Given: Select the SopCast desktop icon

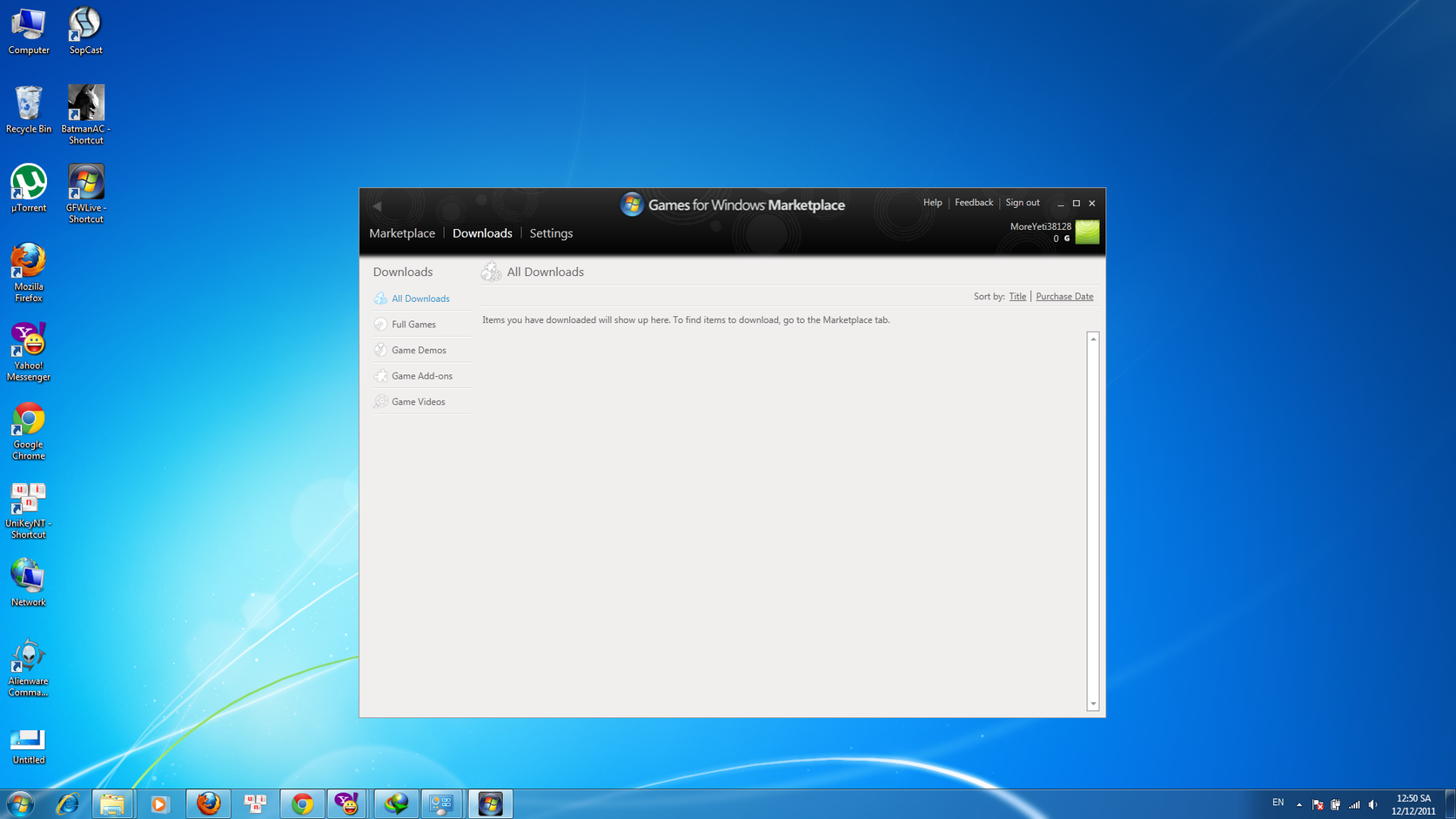Looking at the screenshot, I should pyautogui.click(x=85, y=31).
